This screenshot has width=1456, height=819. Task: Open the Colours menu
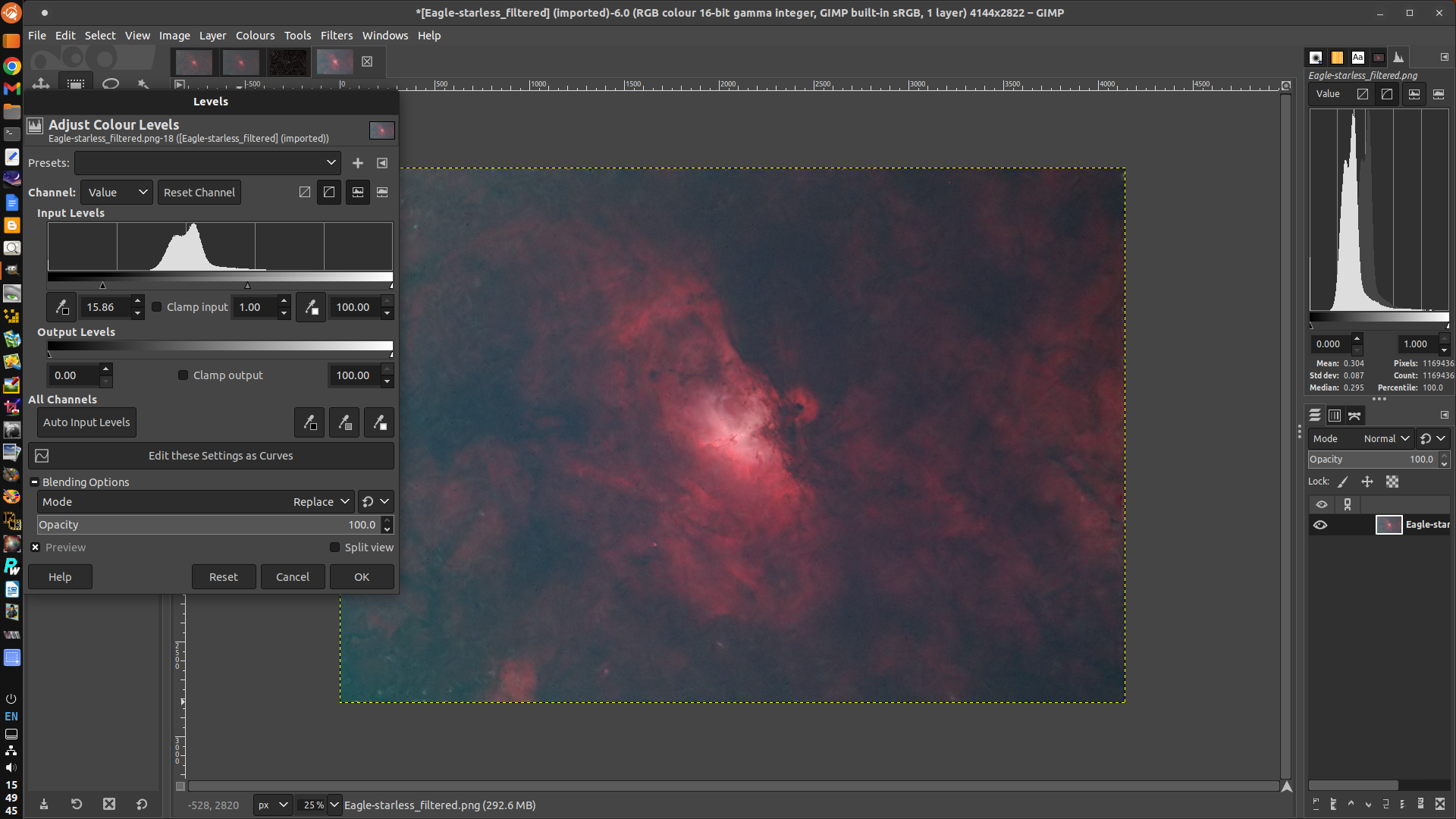tap(255, 36)
